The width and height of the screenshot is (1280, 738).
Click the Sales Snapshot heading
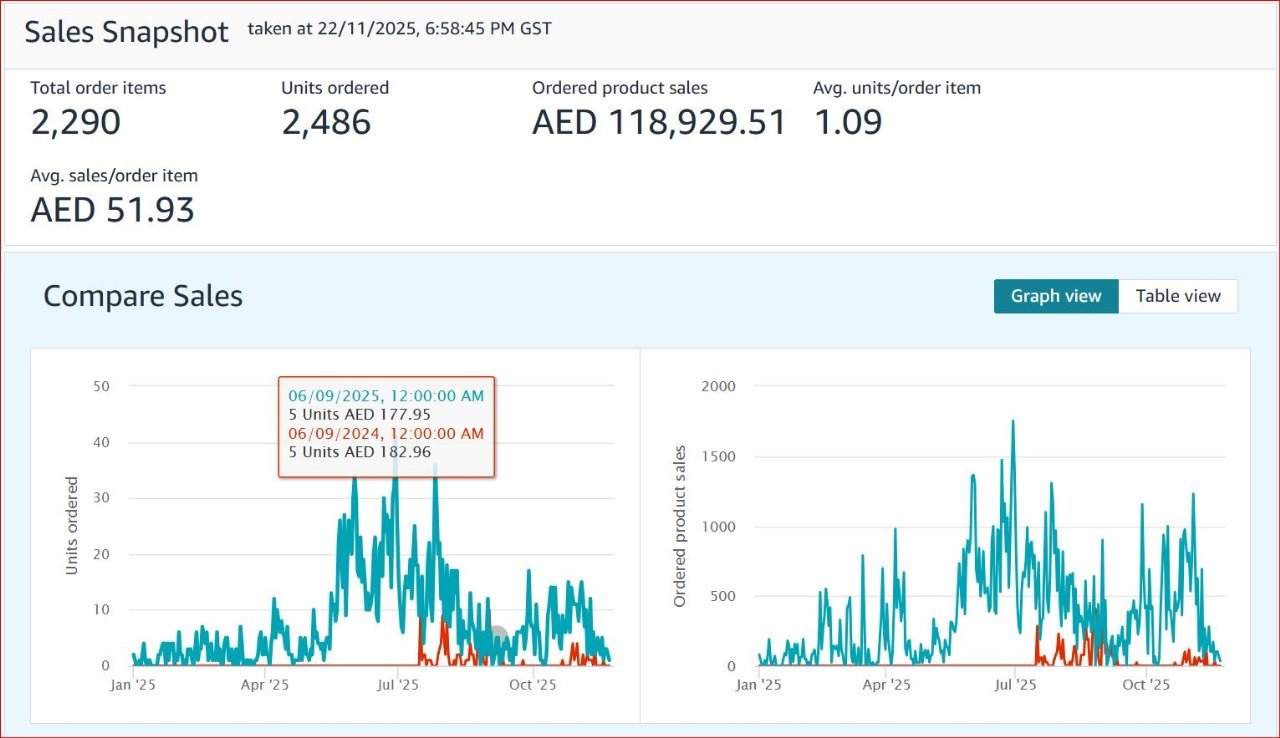[x=126, y=31]
